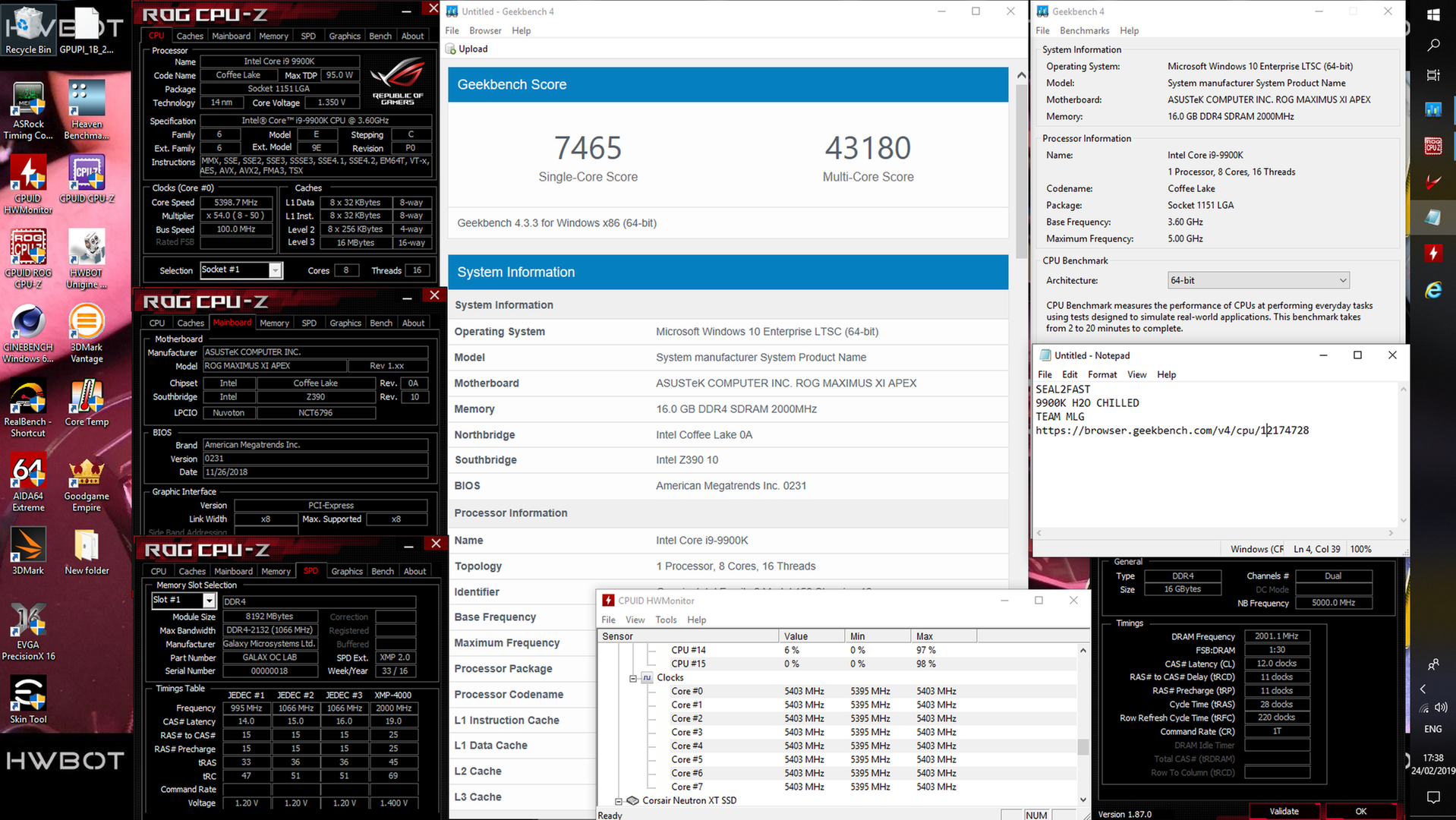Screen dimensions: 1456x820
Task: Click the network Wi-Fi tray icon
Action: (1424, 708)
